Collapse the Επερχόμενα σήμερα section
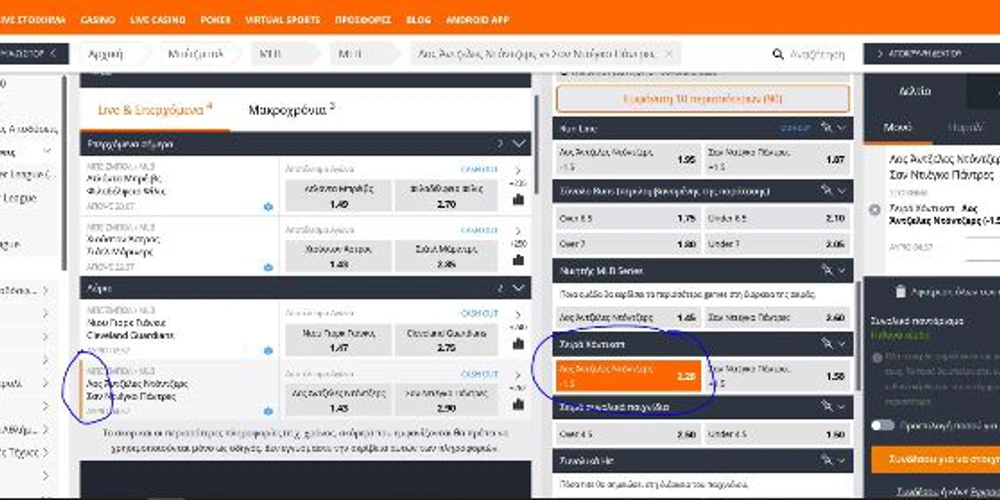The height and width of the screenshot is (500, 1000). (x=519, y=143)
